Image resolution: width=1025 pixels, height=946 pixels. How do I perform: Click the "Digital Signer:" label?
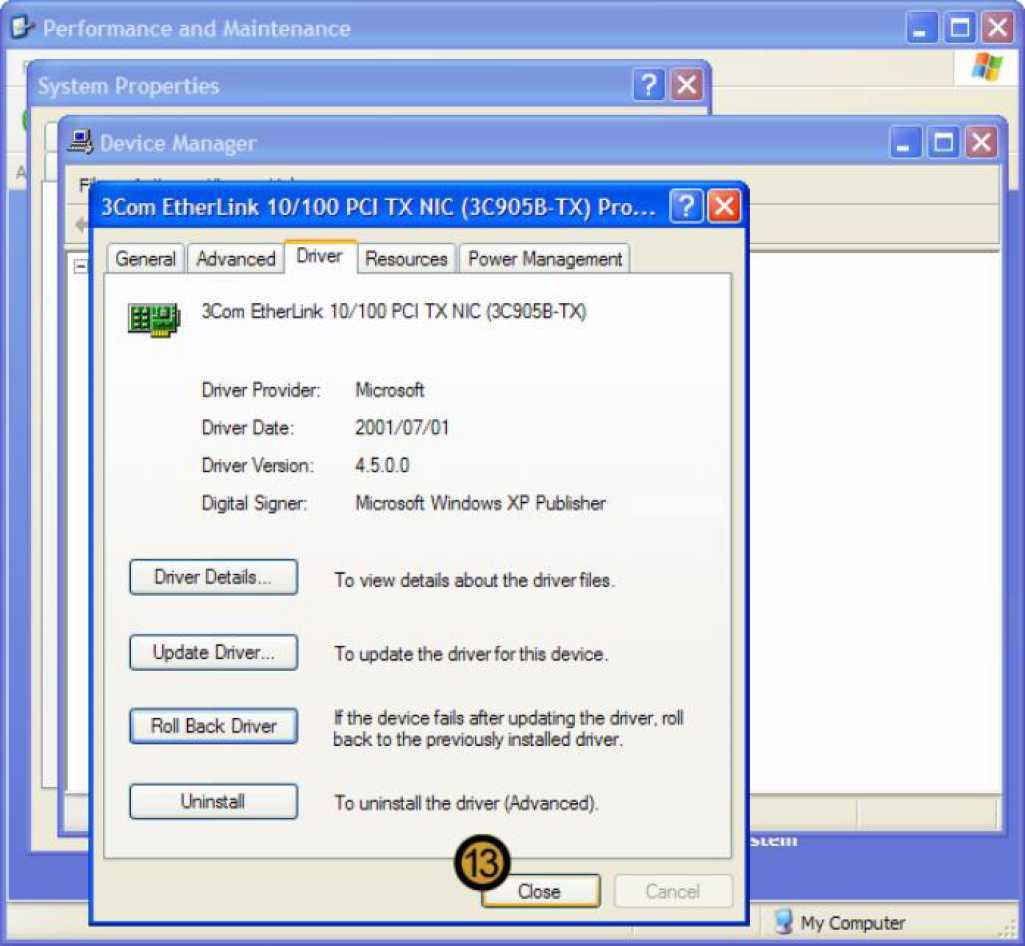pyautogui.click(x=254, y=503)
